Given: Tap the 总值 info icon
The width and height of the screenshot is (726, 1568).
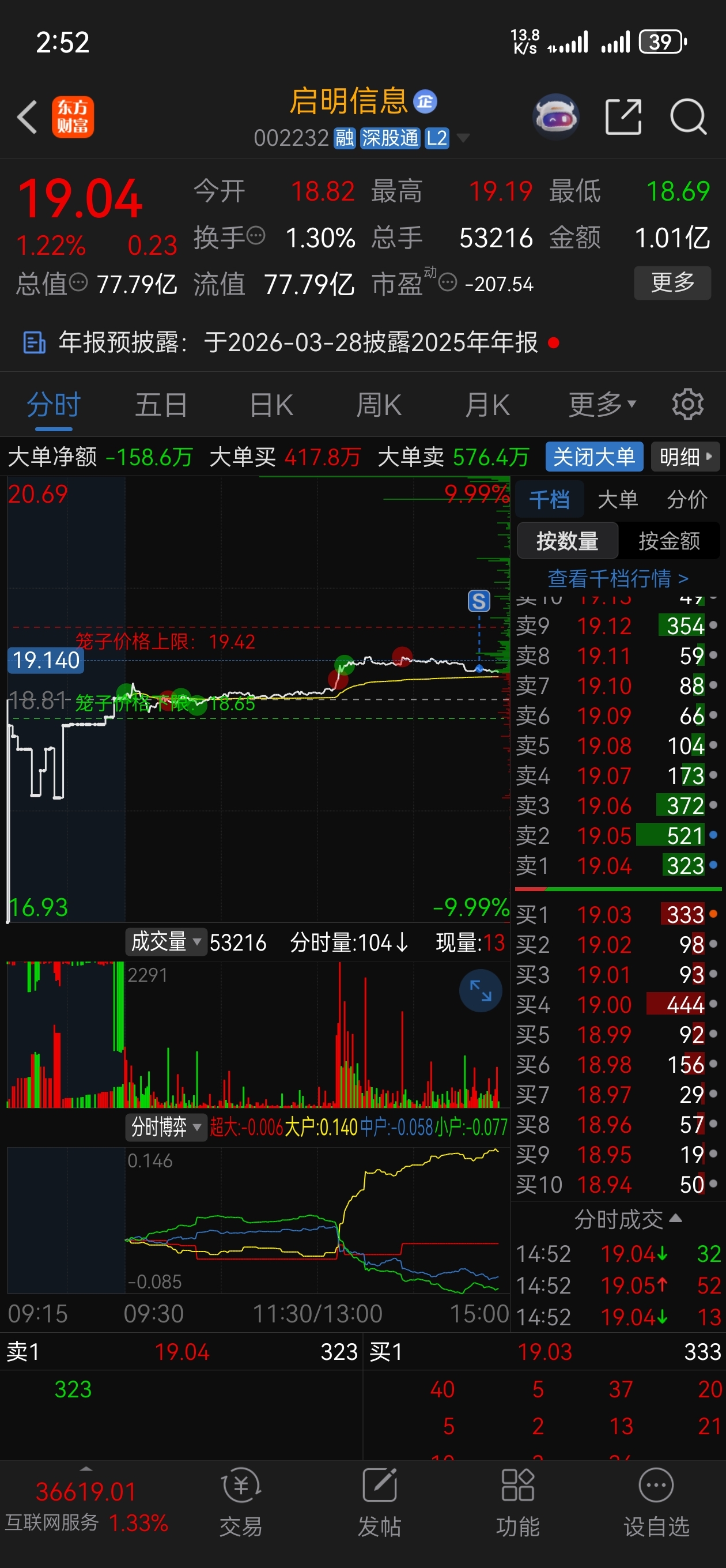Looking at the screenshot, I should pyautogui.click(x=78, y=282).
